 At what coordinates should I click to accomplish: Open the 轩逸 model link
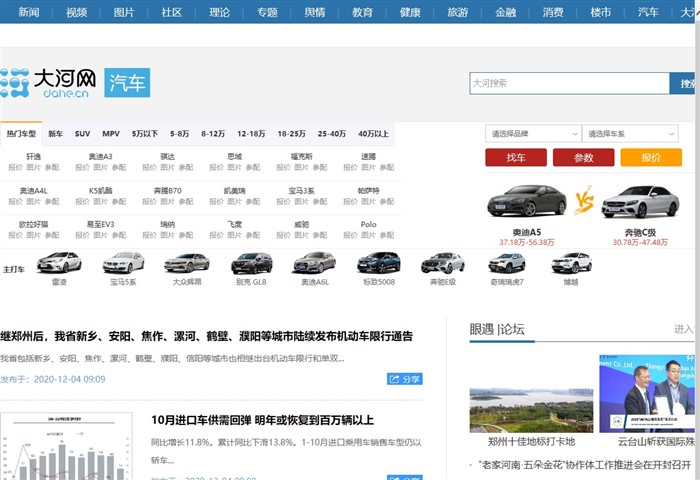click(33, 156)
